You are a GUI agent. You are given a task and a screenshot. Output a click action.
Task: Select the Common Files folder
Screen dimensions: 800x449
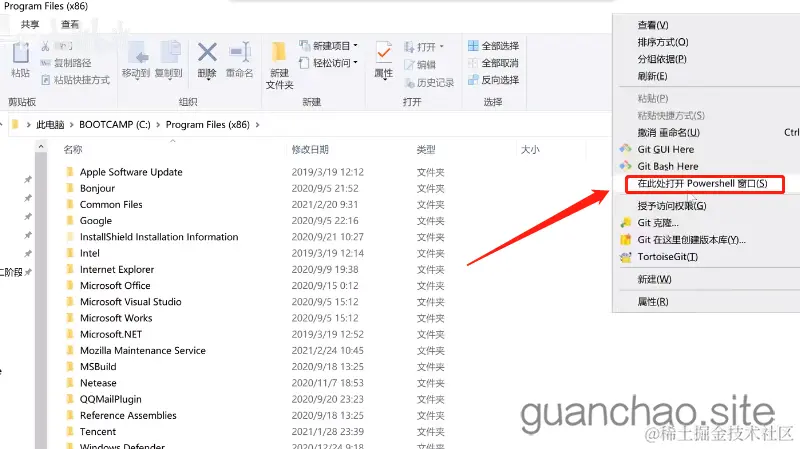[x=111, y=205]
